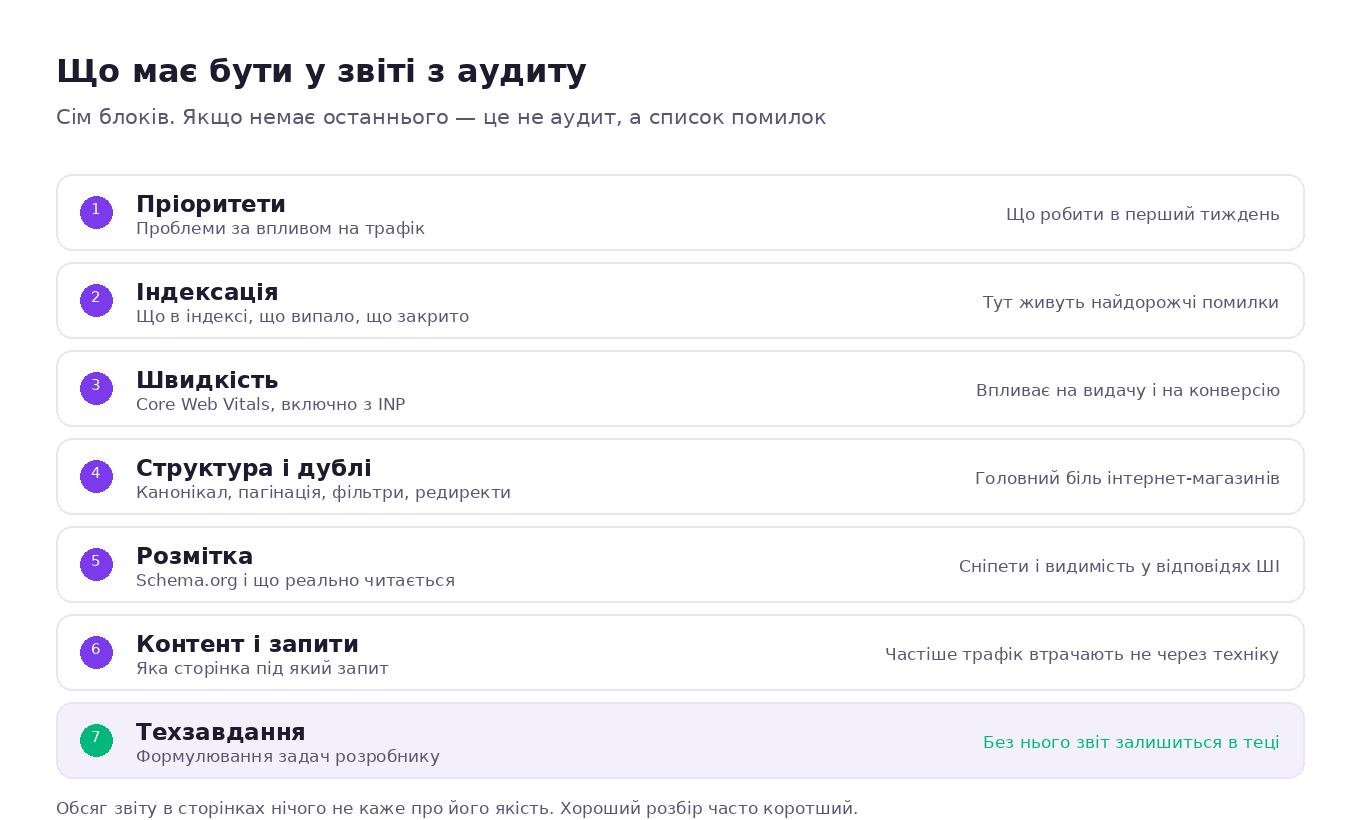The image size is (1360, 820).
Task: Select the heading 'Пріоритети'
Action: point(211,204)
